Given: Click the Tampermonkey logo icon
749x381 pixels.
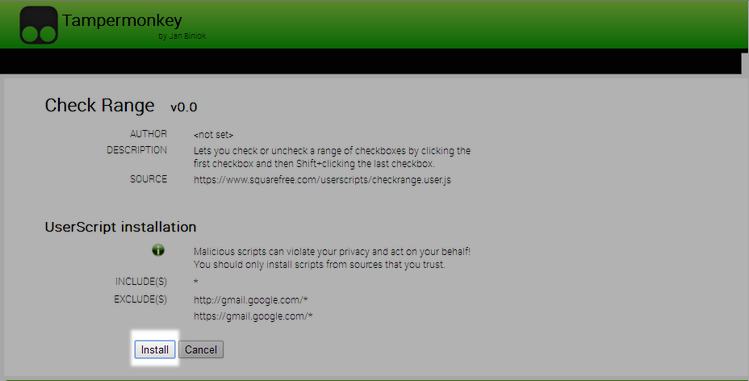Looking at the screenshot, I should 39,25.
